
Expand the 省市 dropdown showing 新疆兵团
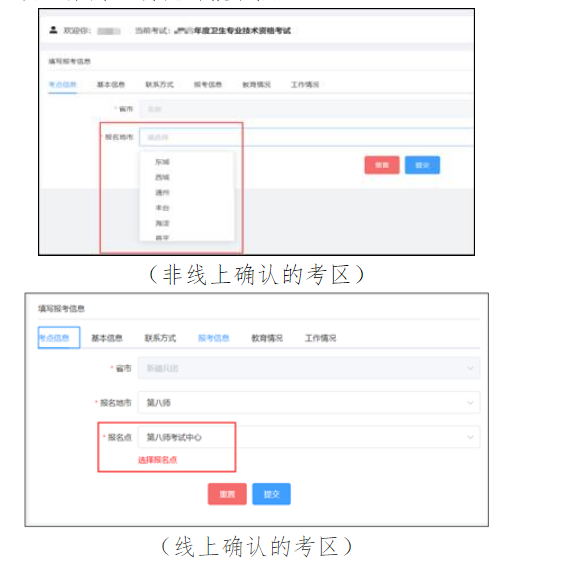[x=309, y=368]
